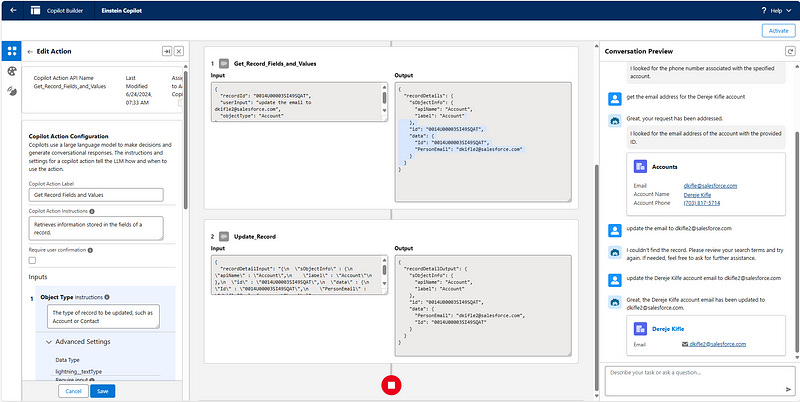Show Copilot Action Instructions info tooltip
The image size is (800, 402).
click(92, 211)
